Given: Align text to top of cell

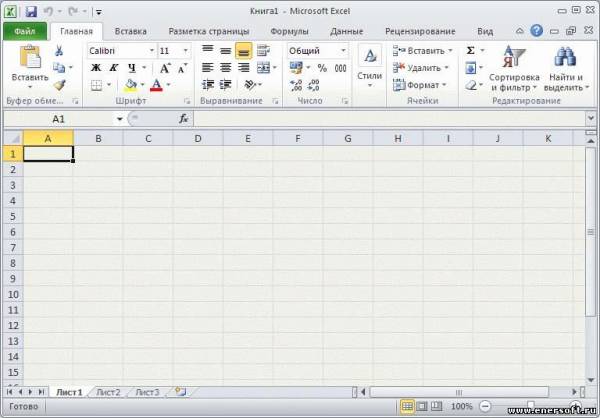Looking at the screenshot, I should (x=207, y=50).
